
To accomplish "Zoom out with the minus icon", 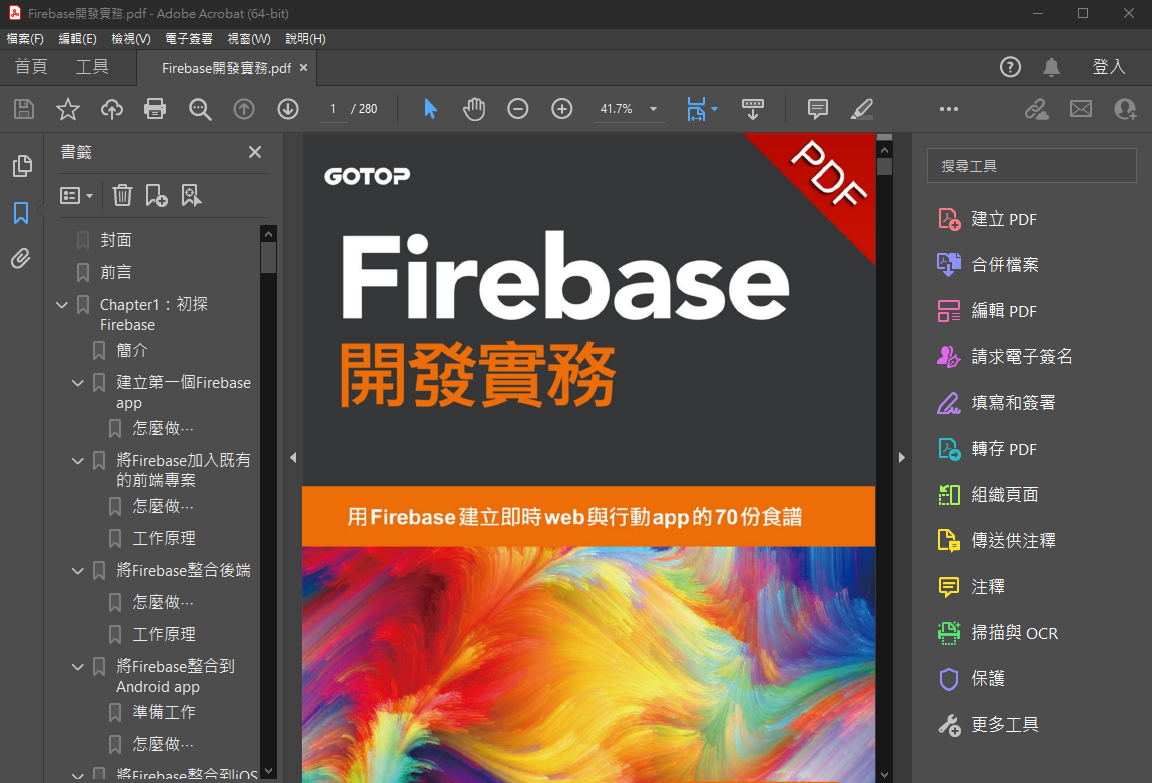I will click(x=518, y=109).
